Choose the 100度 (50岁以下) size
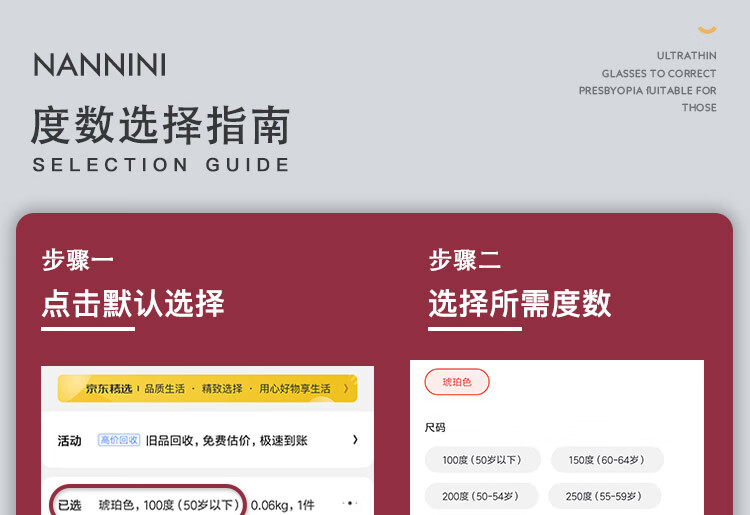This screenshot has height=515, width=750. (483, 460)
